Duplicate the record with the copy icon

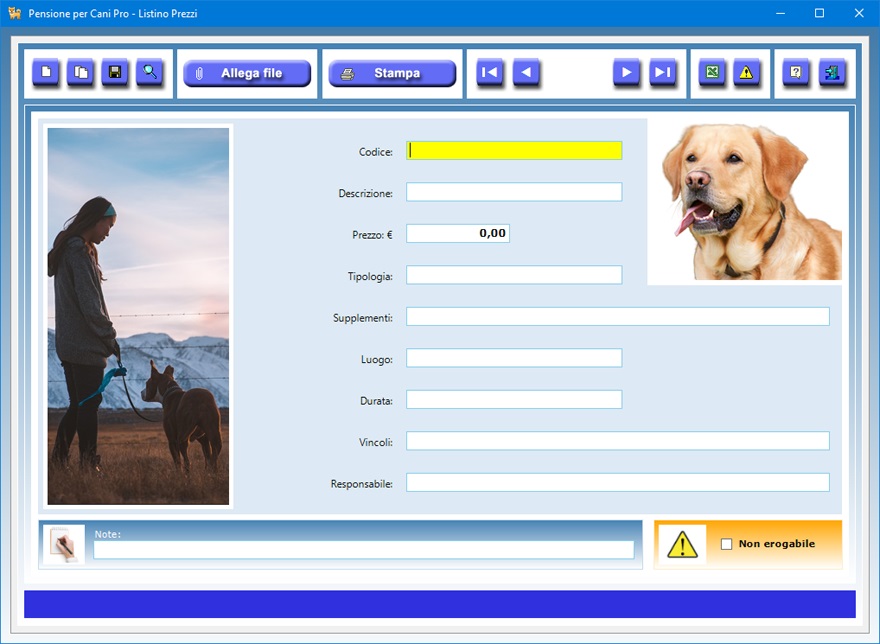81,72
